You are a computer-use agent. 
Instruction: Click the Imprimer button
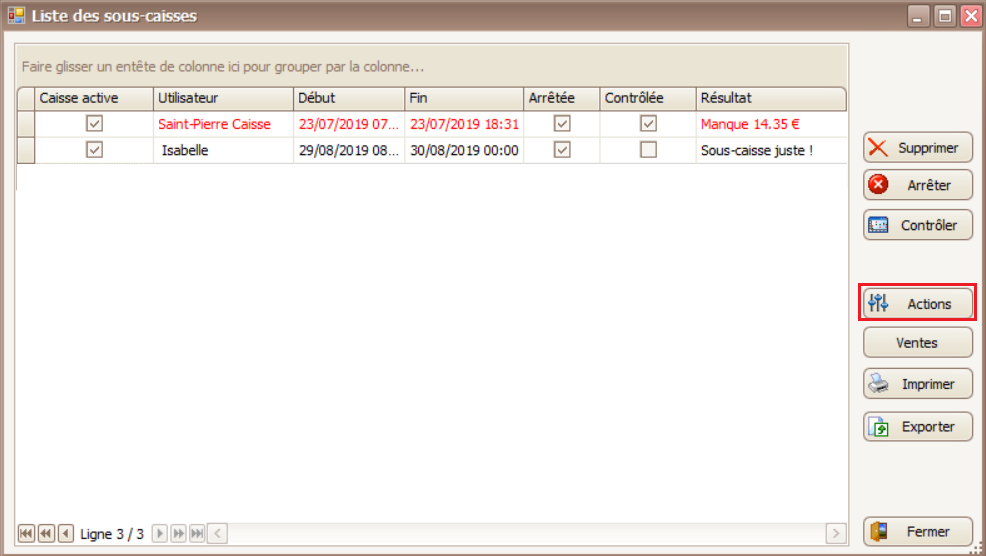click(917, 384)
